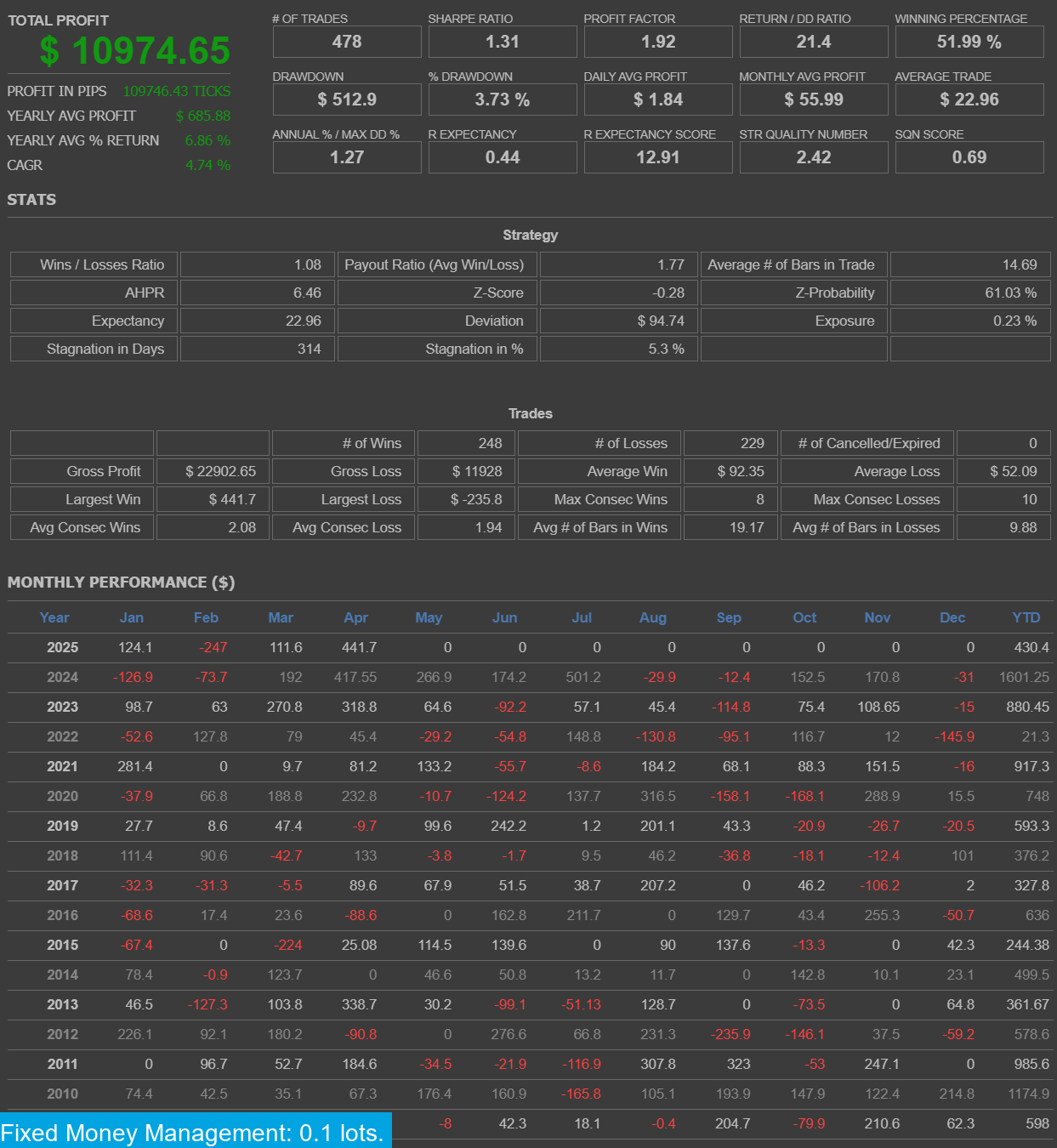
Task: Select Max Consec Losses value 10
Action: point(1003,499)
